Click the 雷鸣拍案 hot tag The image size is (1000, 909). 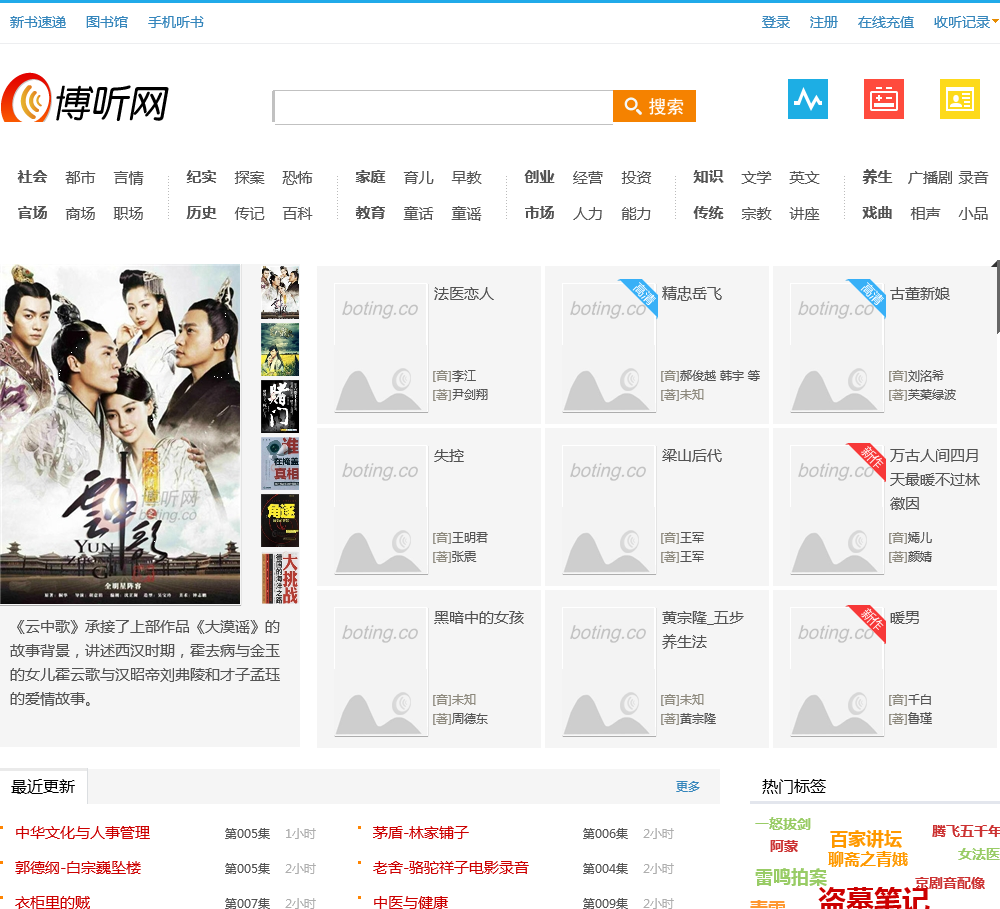[x=791, y=877]
